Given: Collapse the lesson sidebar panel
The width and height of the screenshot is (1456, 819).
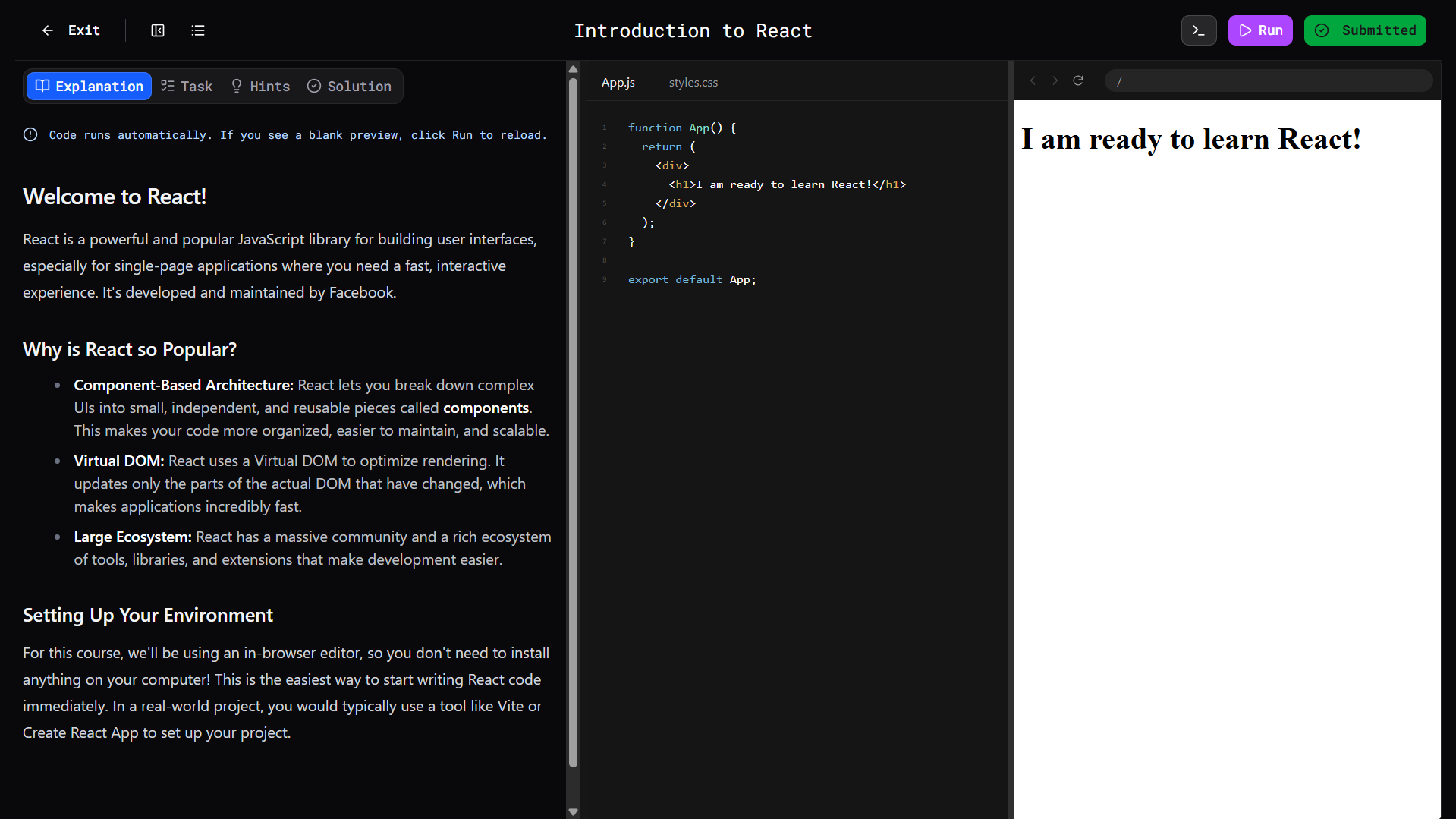Looking at the screenshot, I should pos(158,30).
